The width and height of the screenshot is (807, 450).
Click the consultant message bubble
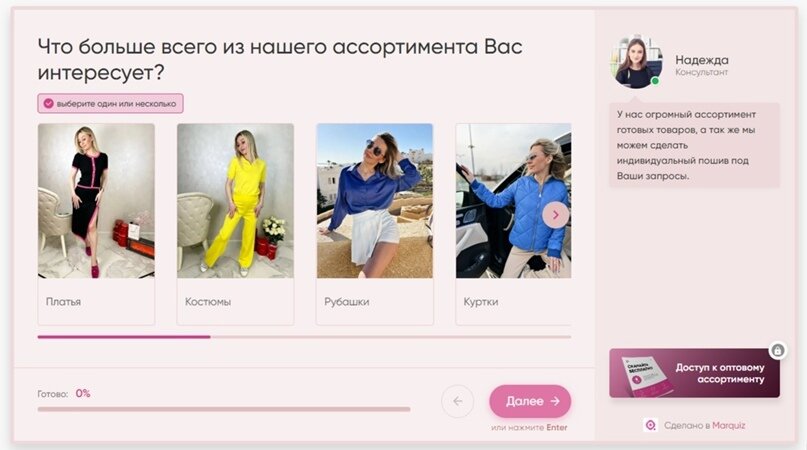(694, 145)
